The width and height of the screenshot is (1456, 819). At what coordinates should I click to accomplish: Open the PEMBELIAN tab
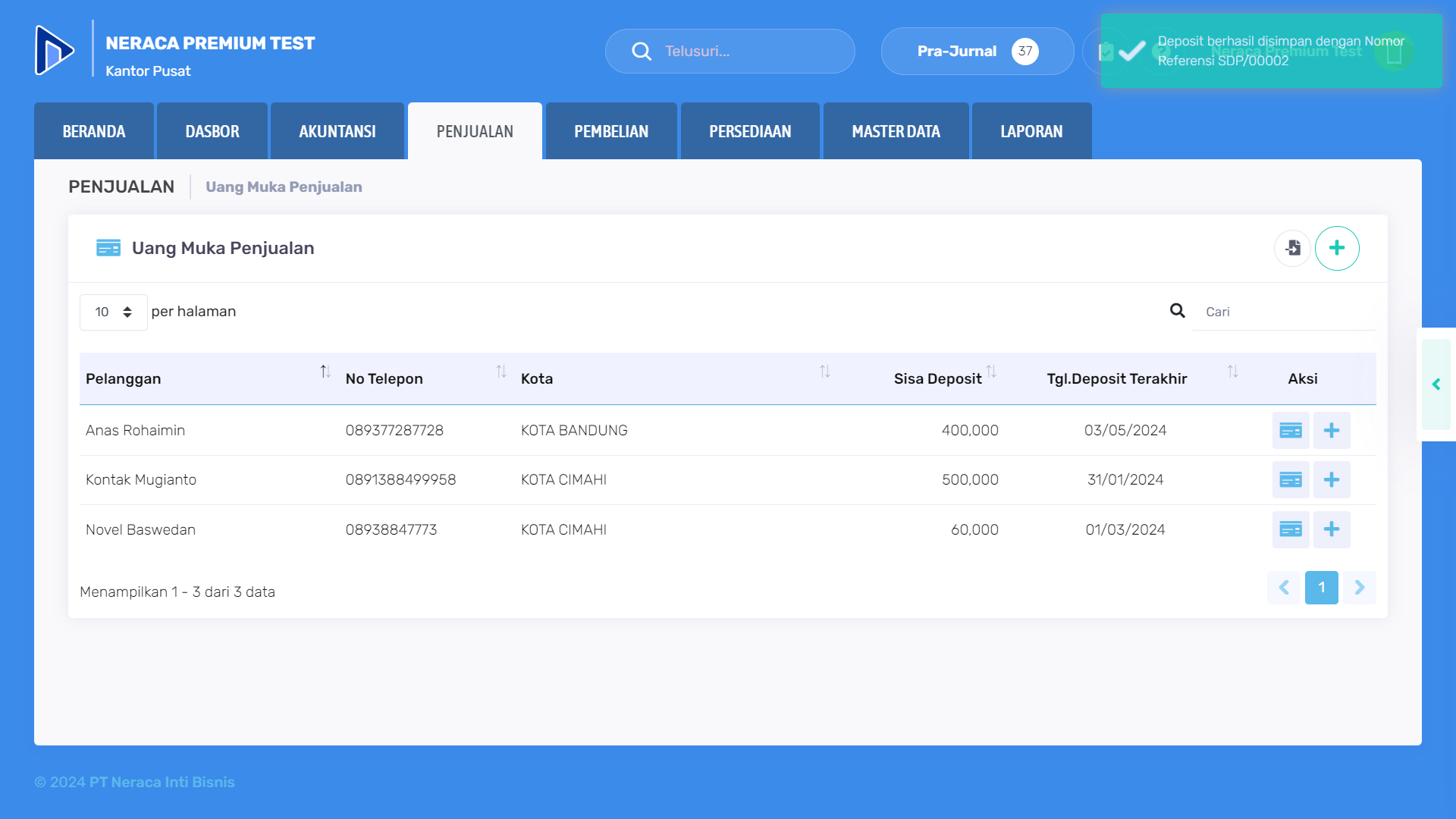pos(611,131)
